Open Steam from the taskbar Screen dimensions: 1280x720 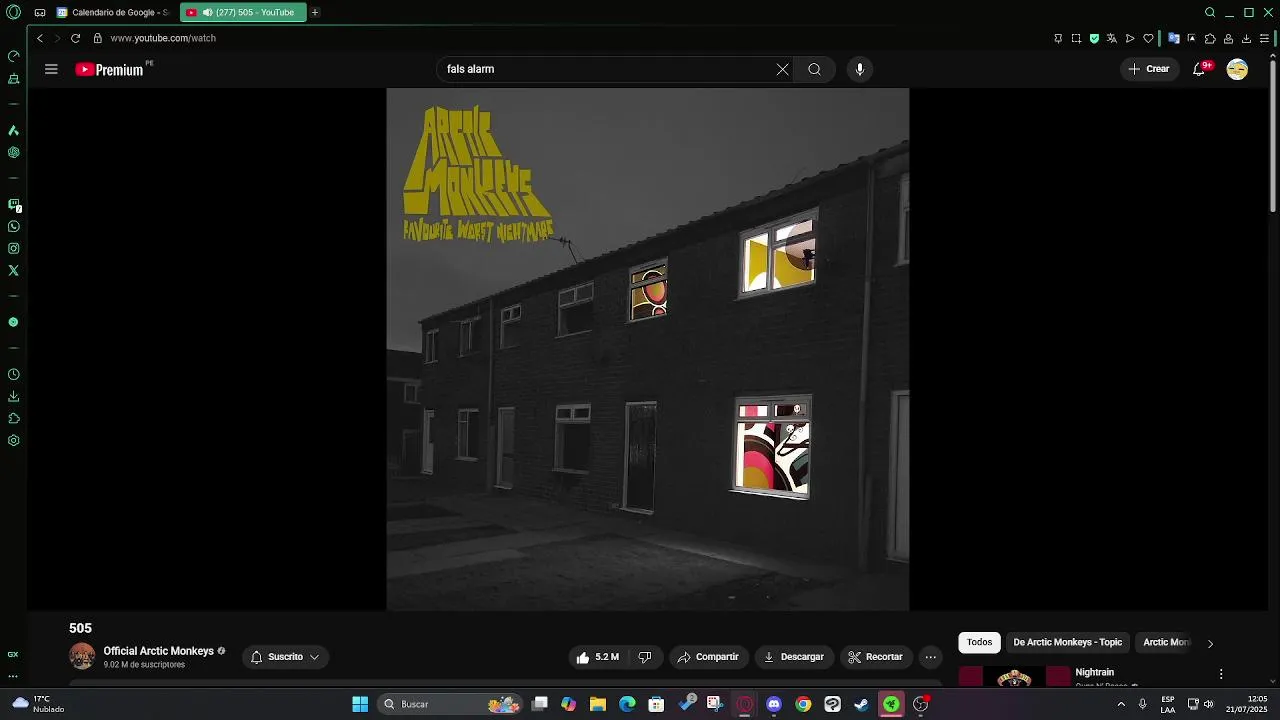click(862, 704)
